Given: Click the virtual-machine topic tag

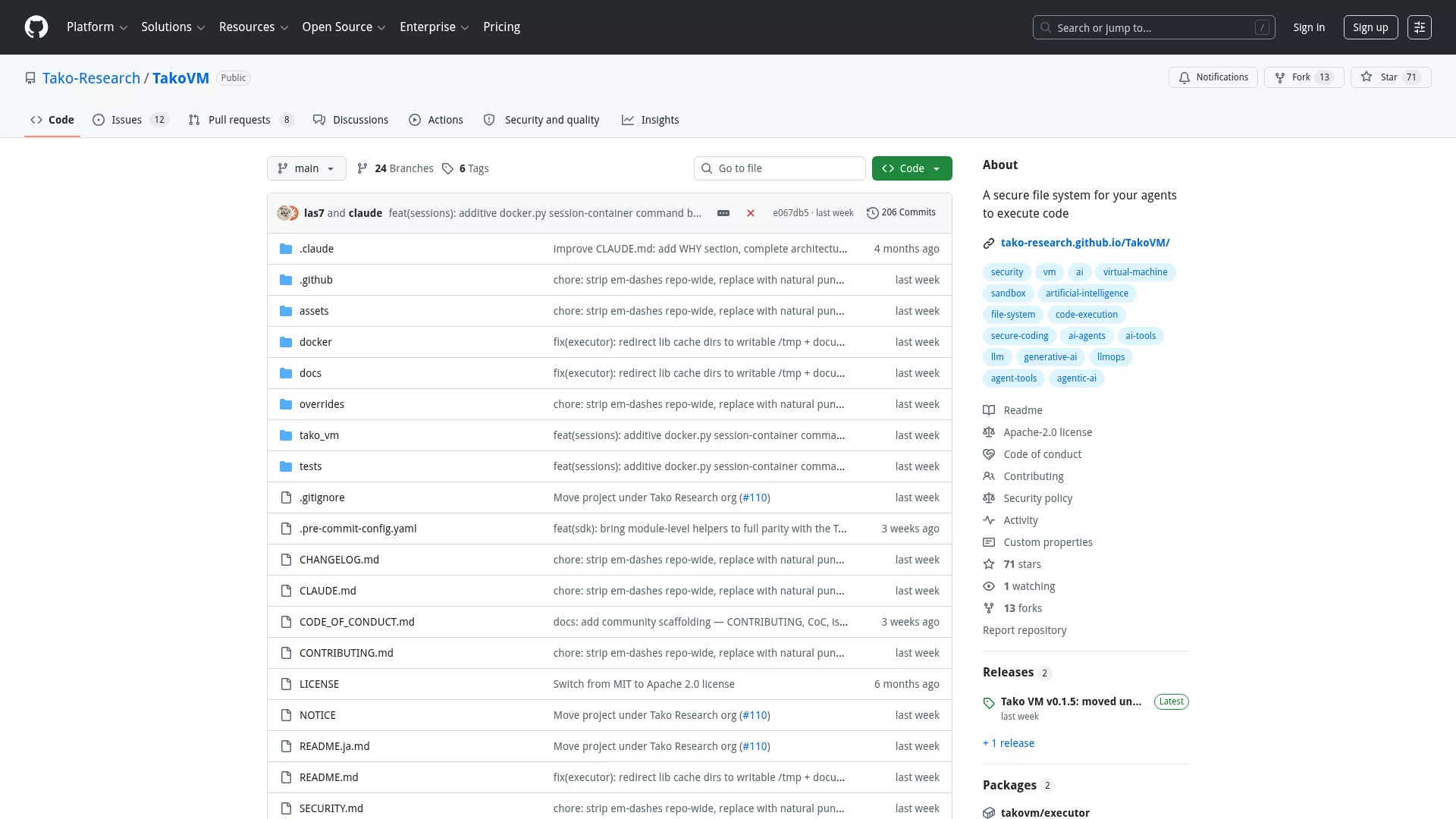Looking at the screenshot, I should point(1135,272).
